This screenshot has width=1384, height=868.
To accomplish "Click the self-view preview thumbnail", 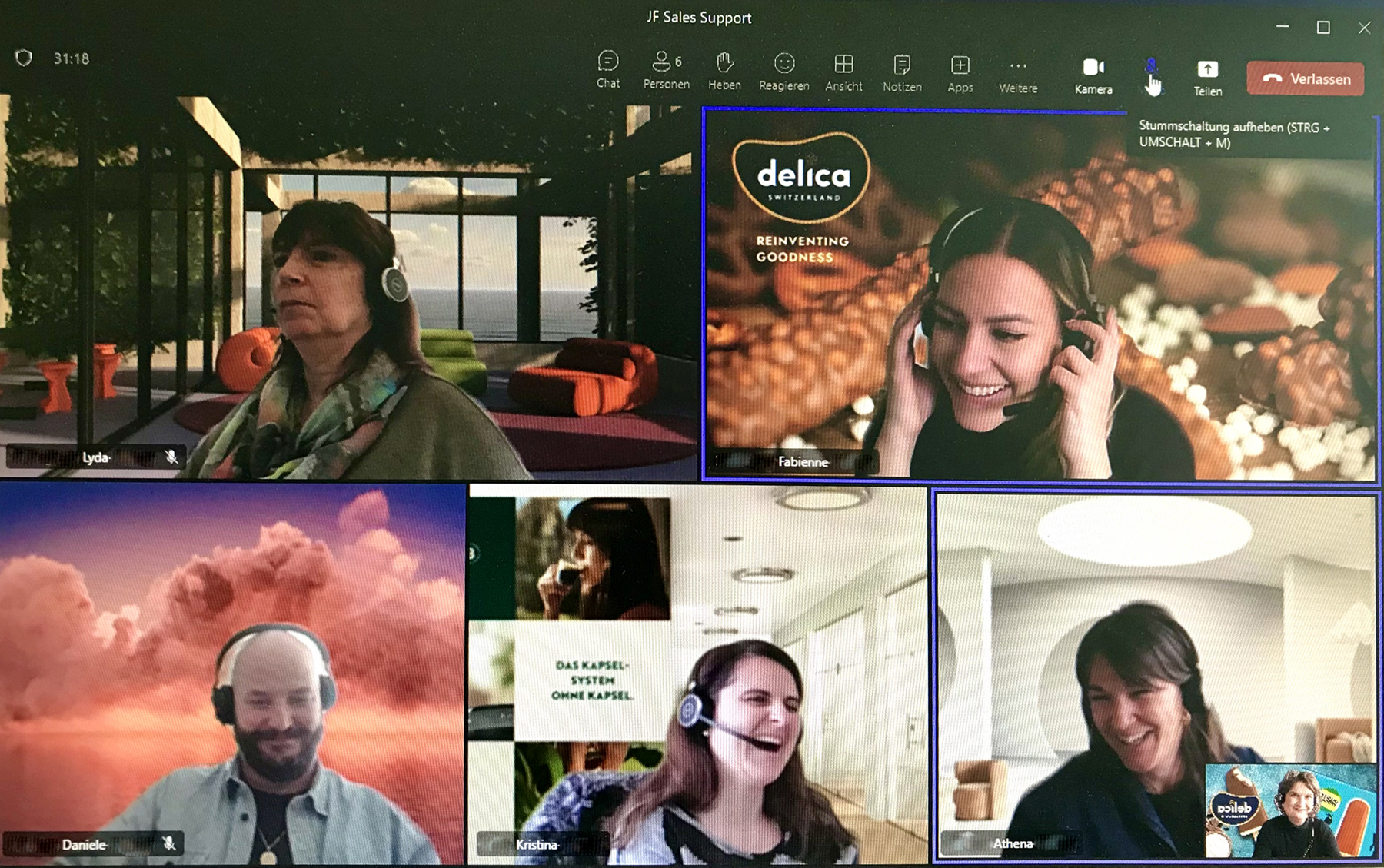I will tap(1291, 810).
